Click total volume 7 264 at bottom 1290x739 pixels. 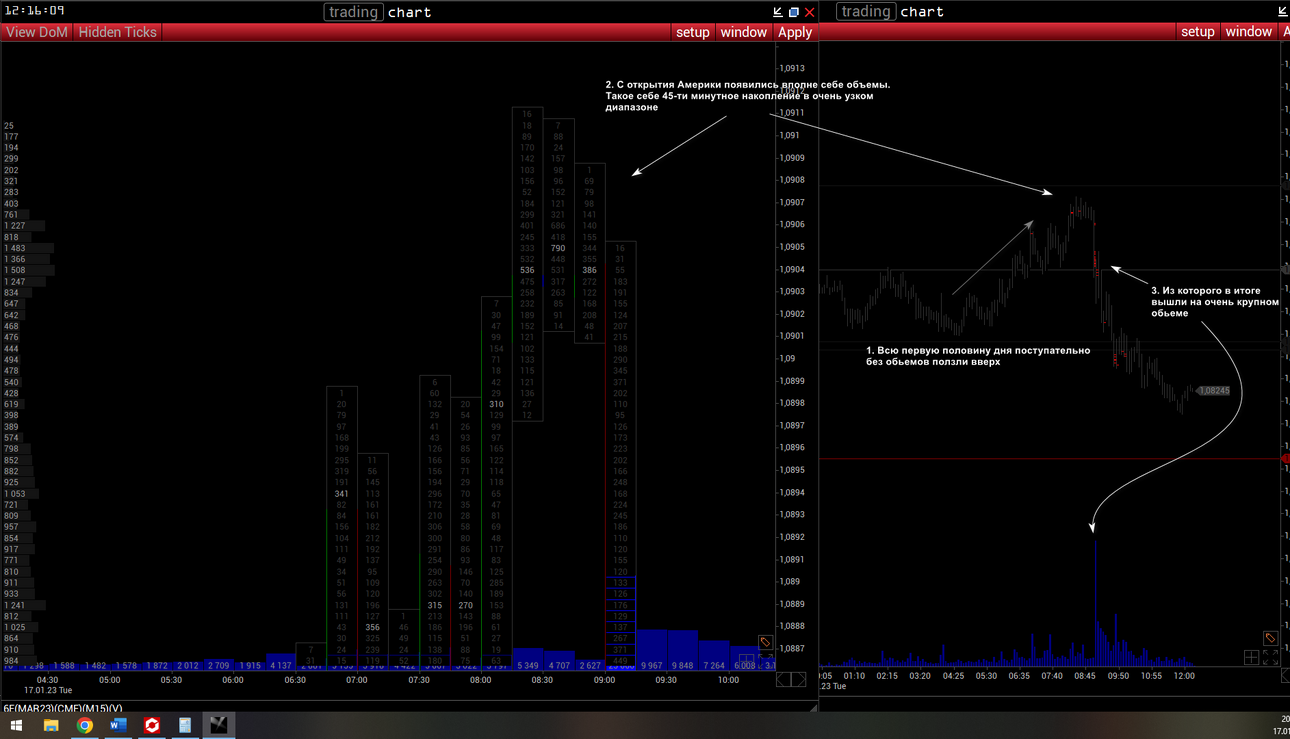pyautogui.click(x=714, y=666)
